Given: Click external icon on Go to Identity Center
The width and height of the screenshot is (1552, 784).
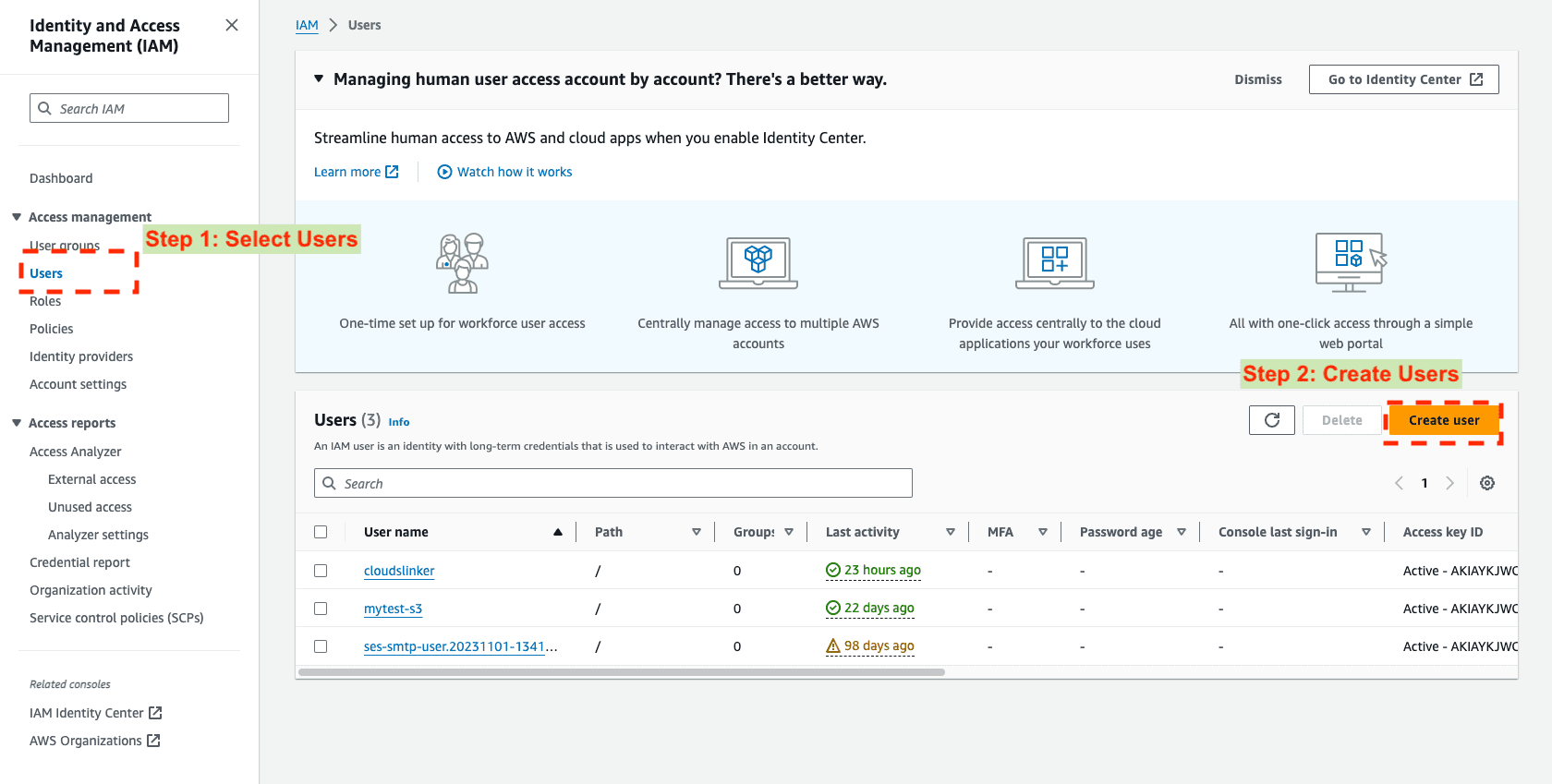Looking at the screenshot, I should [x=1476, y=79].
